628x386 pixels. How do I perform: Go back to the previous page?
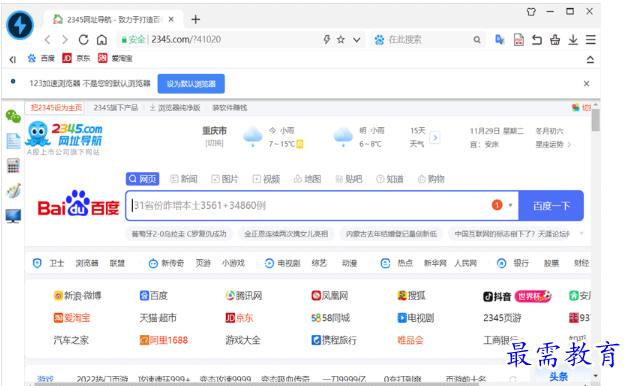(x=48, y=40)
